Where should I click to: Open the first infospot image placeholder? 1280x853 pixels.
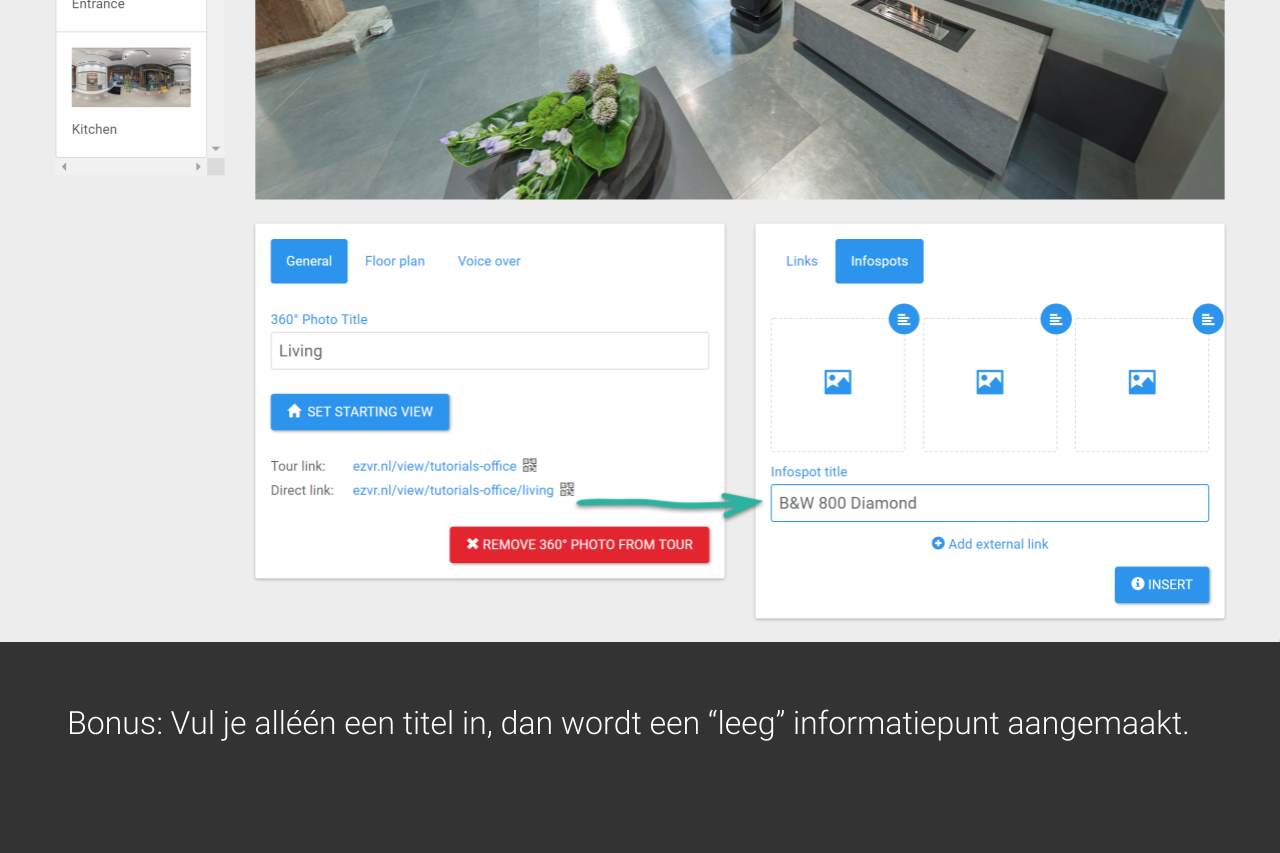838,383
